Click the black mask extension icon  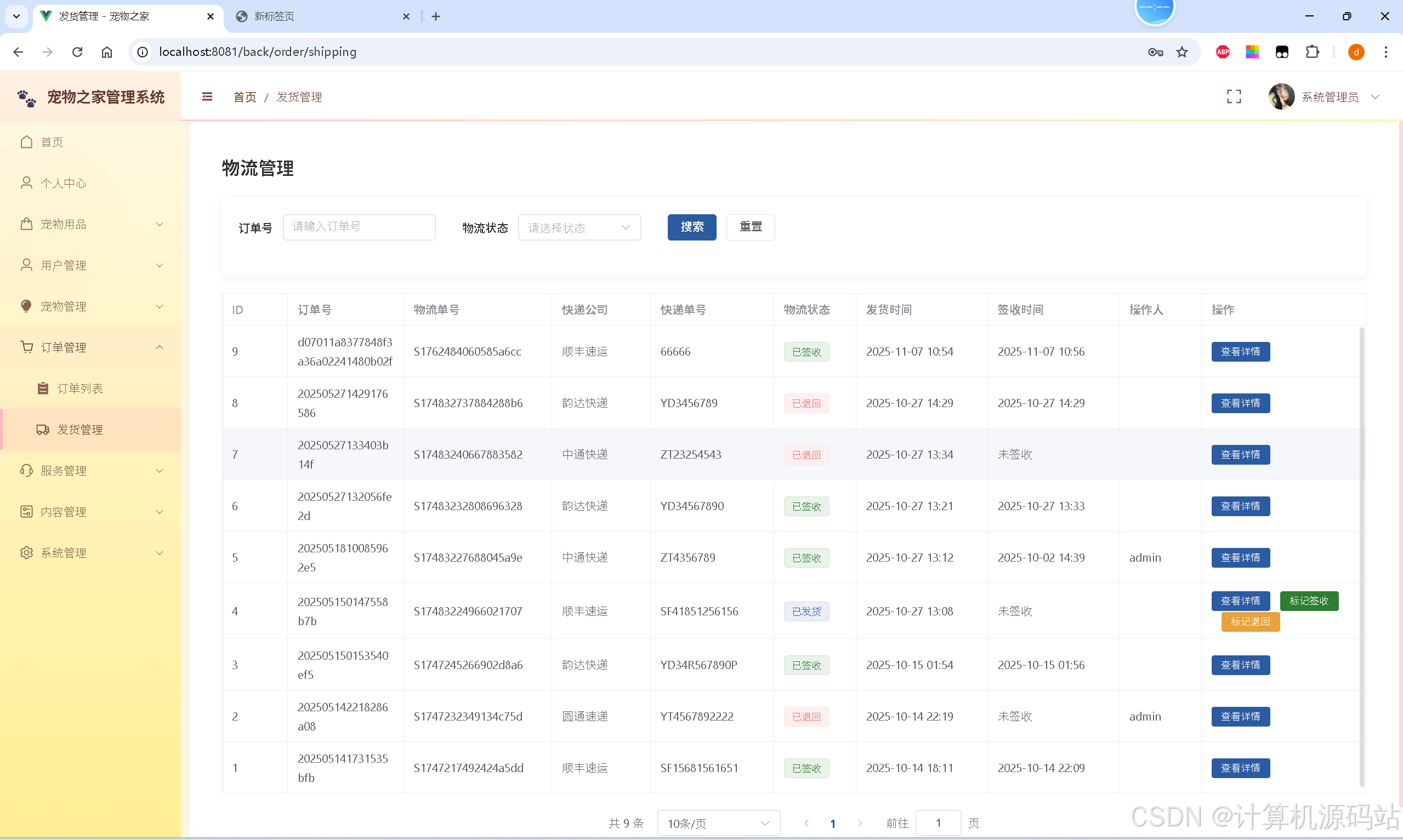(x=1282, y=52)
